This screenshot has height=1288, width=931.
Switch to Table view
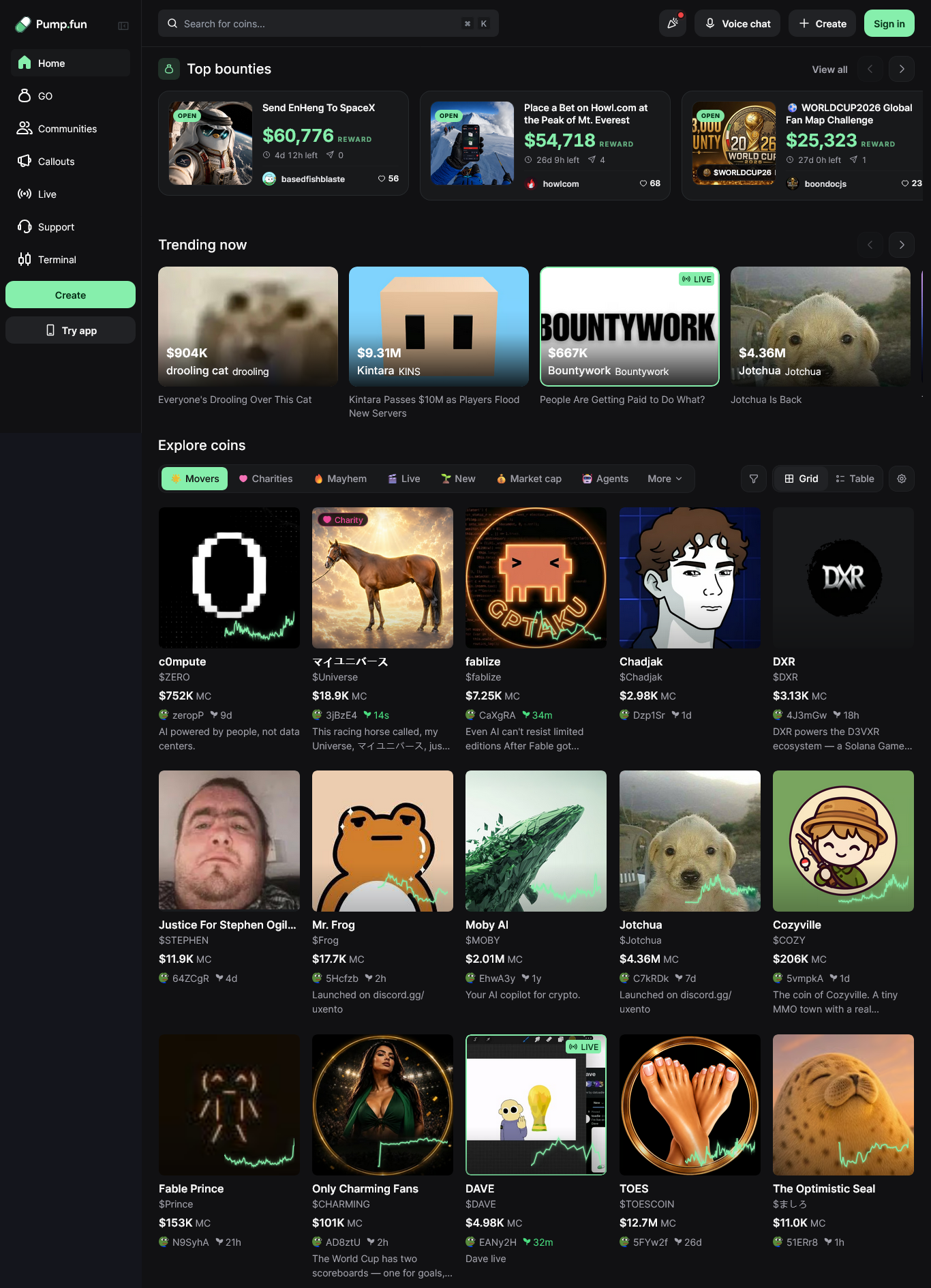click(855, 479)
